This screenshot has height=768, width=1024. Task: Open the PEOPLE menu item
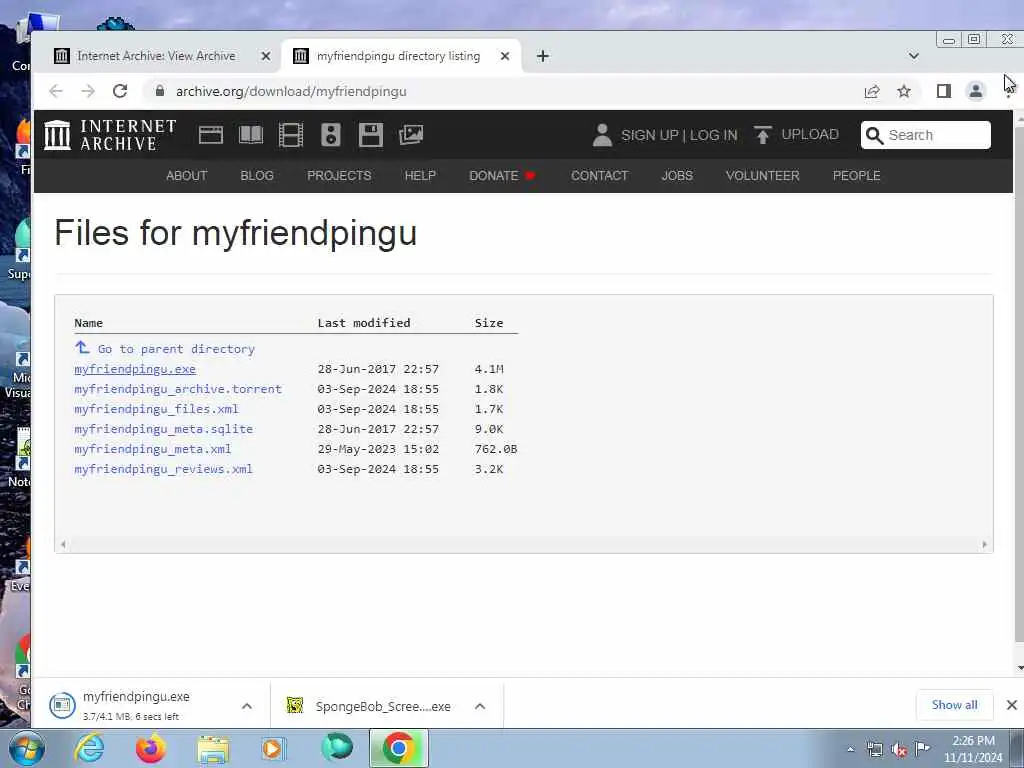coord(856,176)
